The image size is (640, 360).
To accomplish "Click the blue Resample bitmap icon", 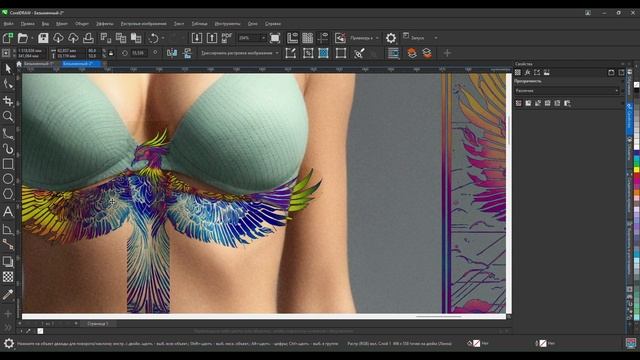I will tap(323, 53).
